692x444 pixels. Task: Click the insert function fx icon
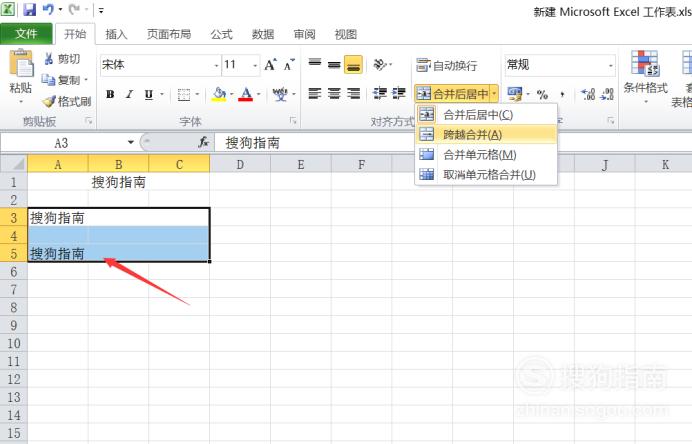point(203,142)
